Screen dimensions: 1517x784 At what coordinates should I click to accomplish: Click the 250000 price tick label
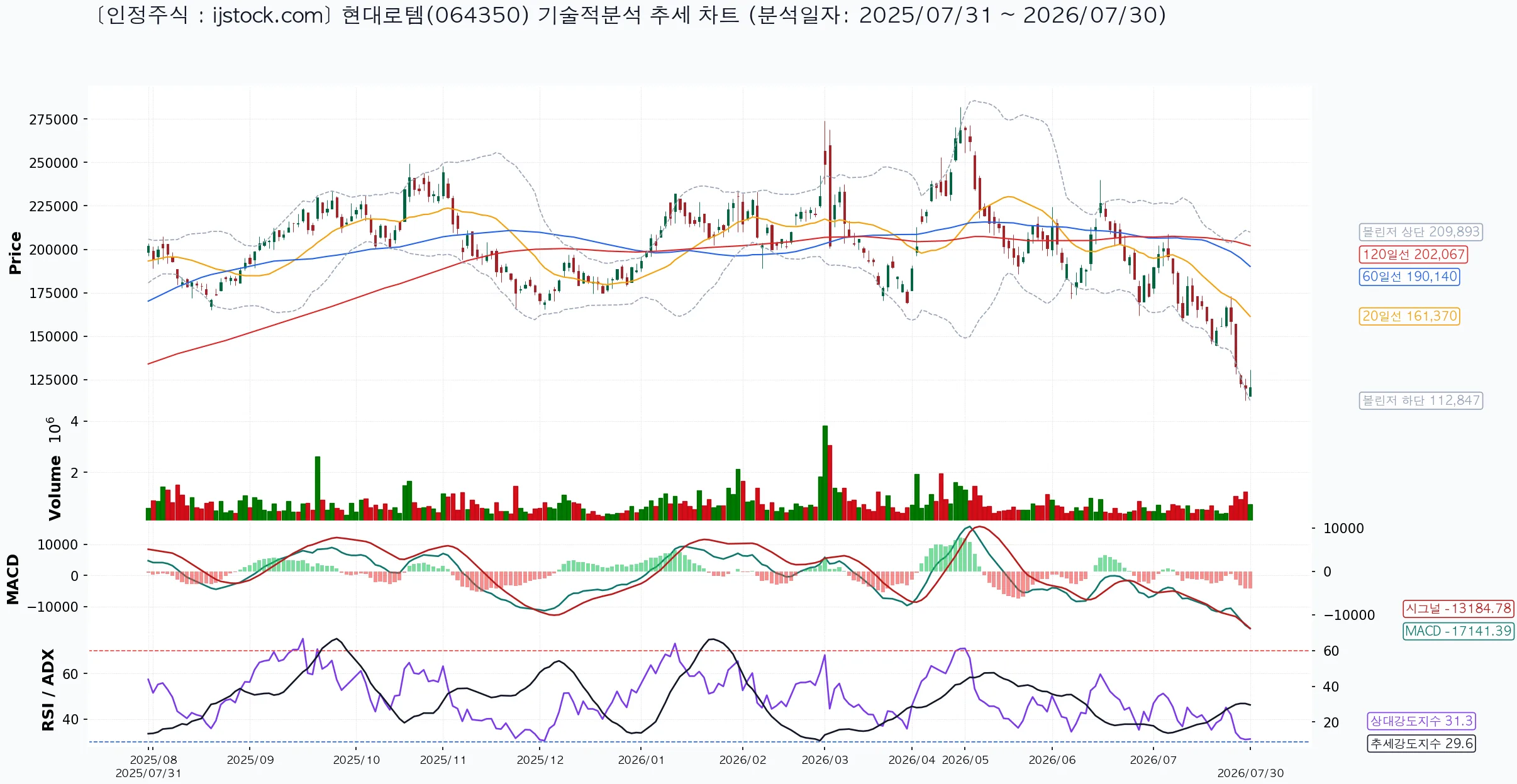(53, 163)
